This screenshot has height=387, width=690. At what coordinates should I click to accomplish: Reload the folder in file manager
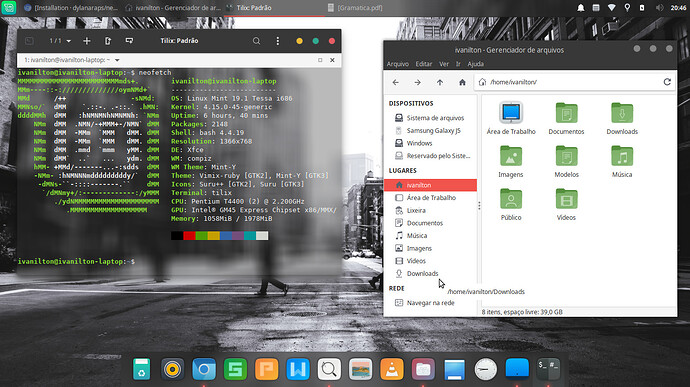click(667, 82)
